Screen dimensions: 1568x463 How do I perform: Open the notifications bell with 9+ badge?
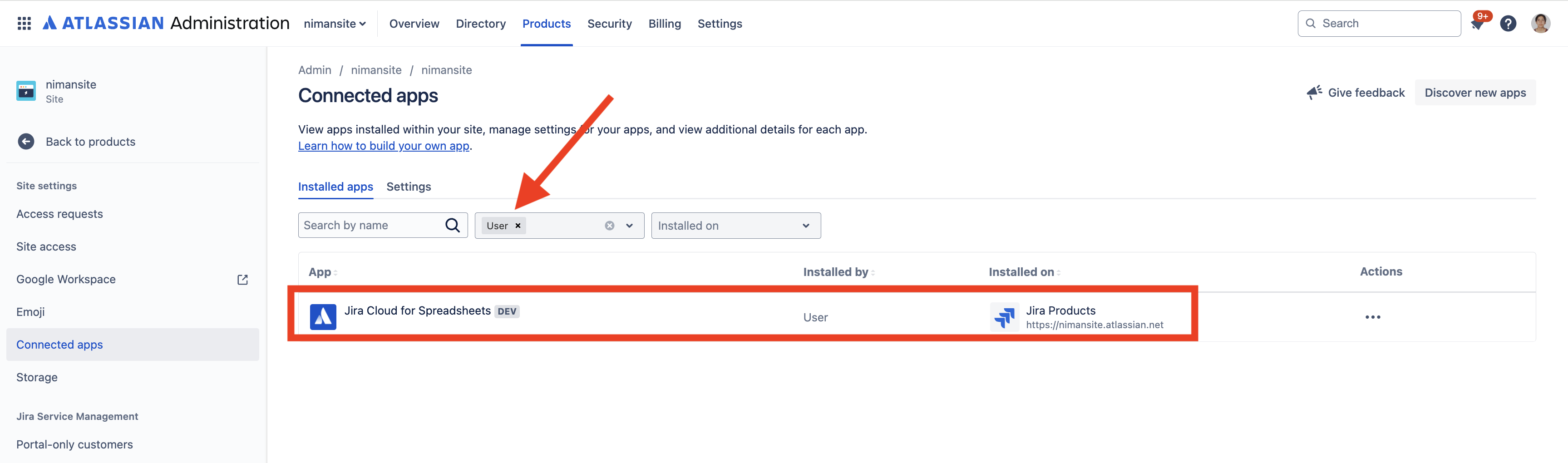[1477, 24]
